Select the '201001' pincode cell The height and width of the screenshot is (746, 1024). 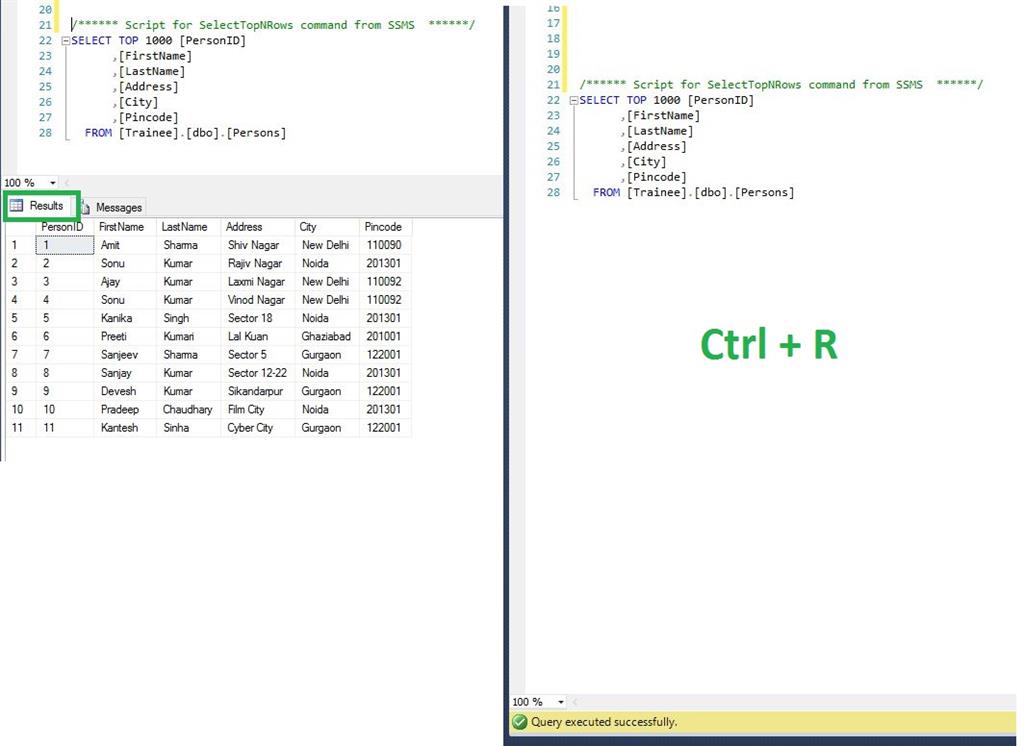pos(385,336)
